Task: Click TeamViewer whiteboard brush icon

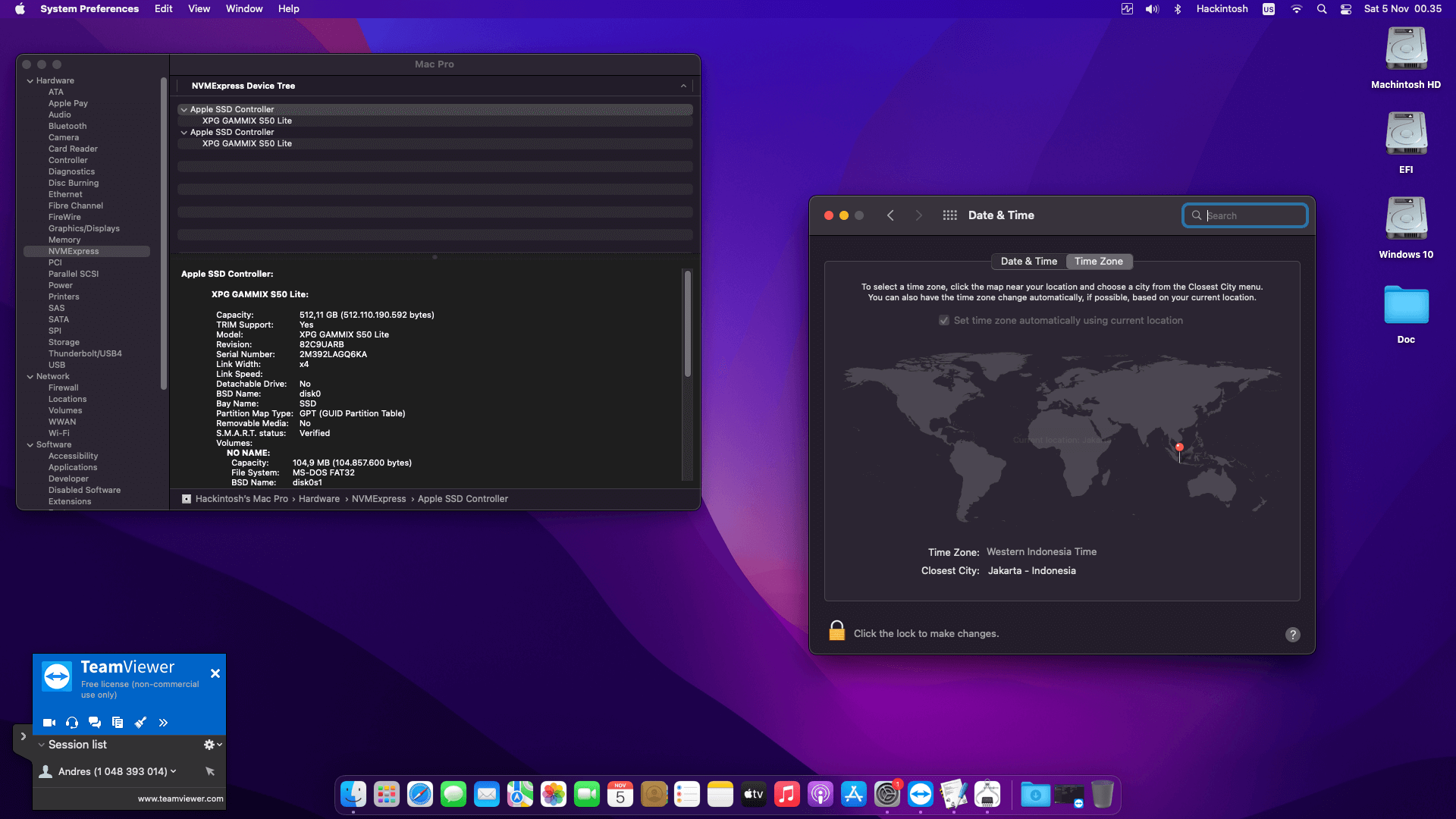Action: (x=140, y=723)
